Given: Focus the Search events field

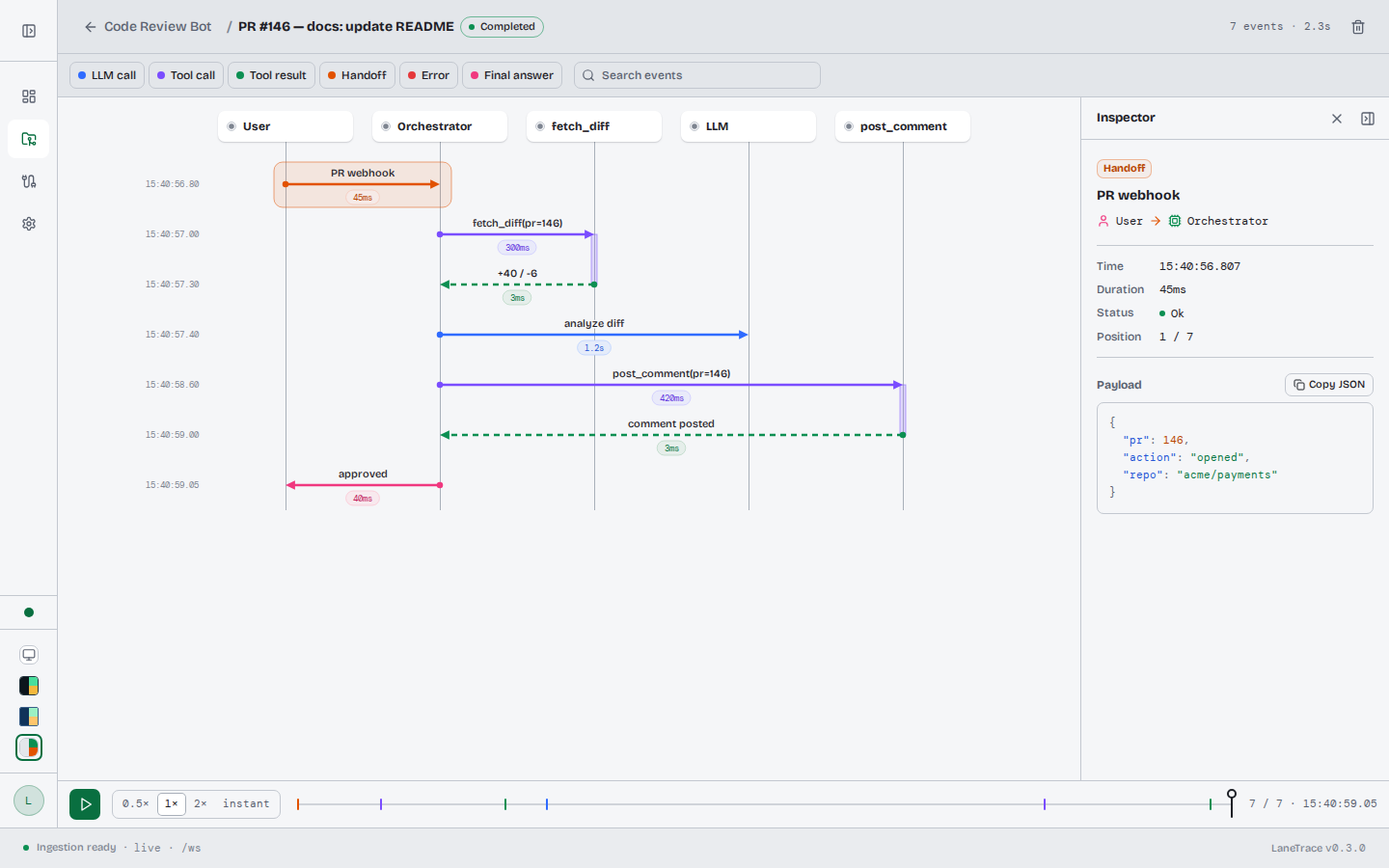Looking at the screenshot, I should (697, 75).
